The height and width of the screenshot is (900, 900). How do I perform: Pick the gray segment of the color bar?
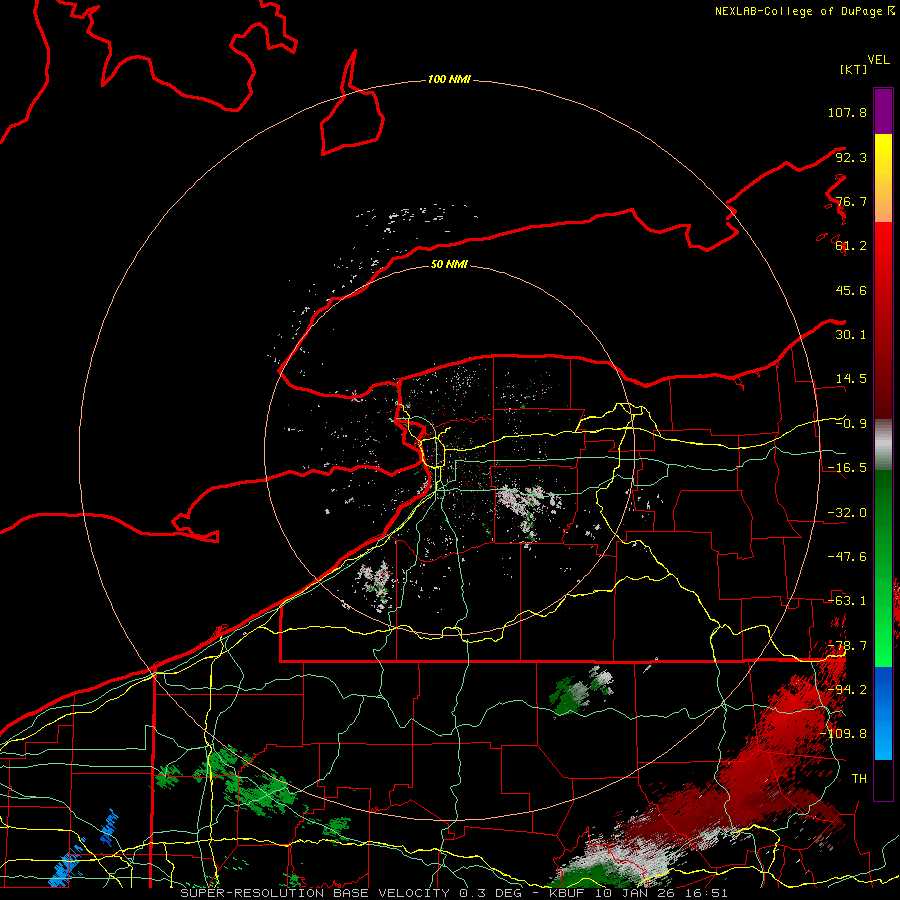(883, 443)
